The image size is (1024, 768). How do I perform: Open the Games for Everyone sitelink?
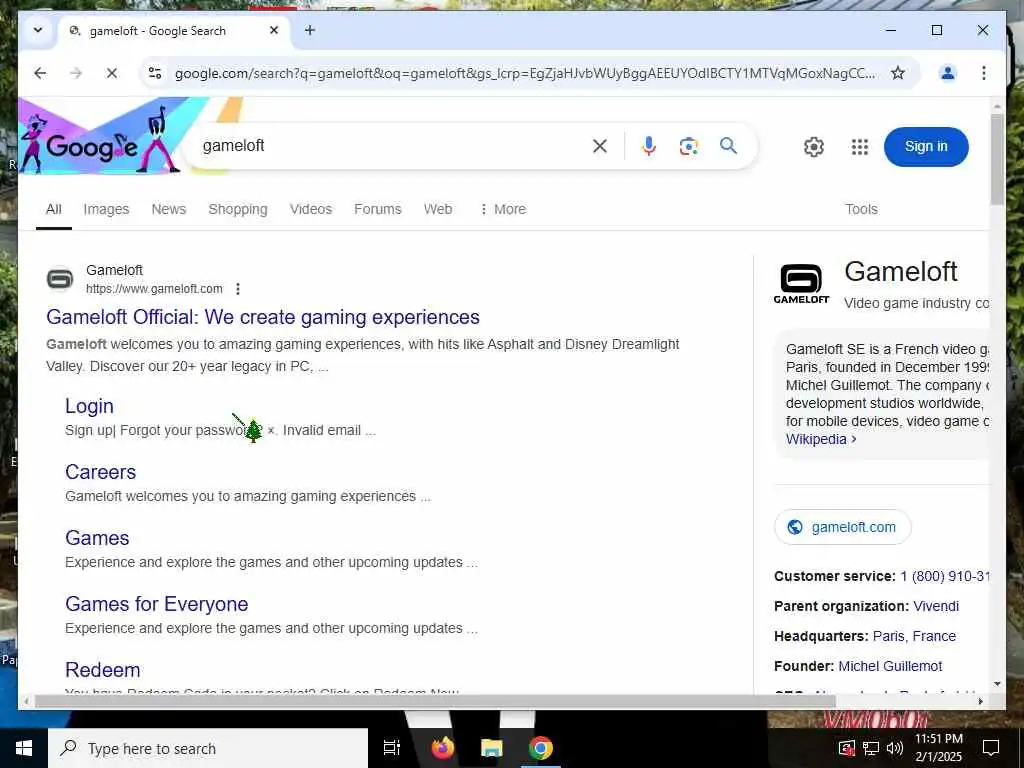click(x=157, y=603)
